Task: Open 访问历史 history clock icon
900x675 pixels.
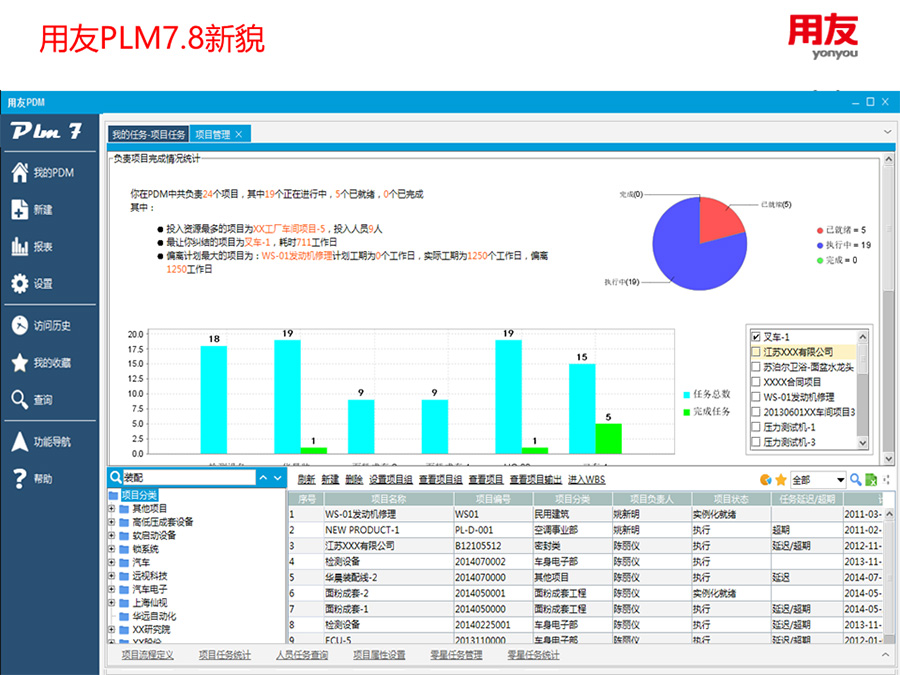Action: [20, 325]
